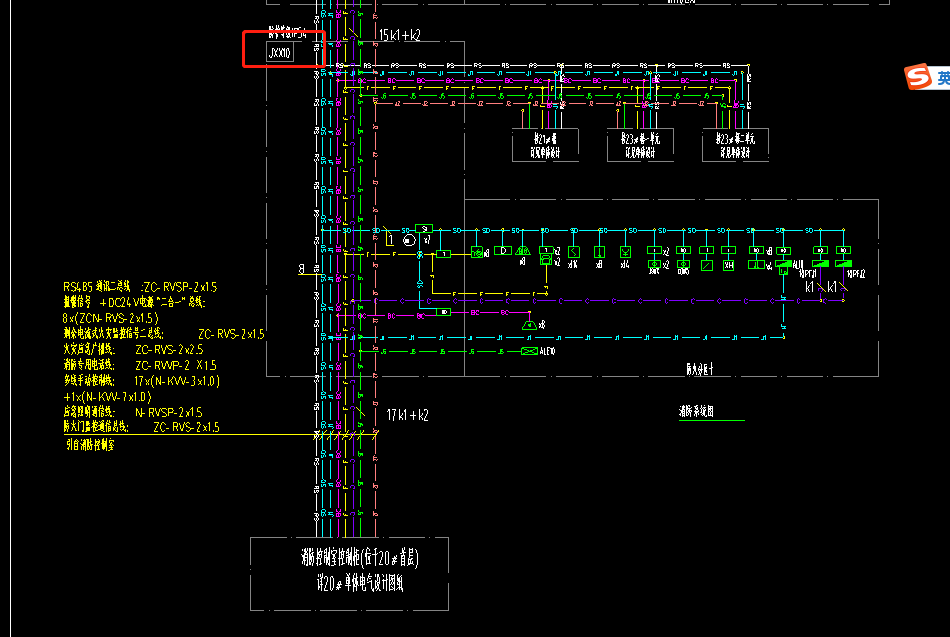Select the 15k1+k2 annotation
Viewport: 950px width, 637px height.
point(399,35)
